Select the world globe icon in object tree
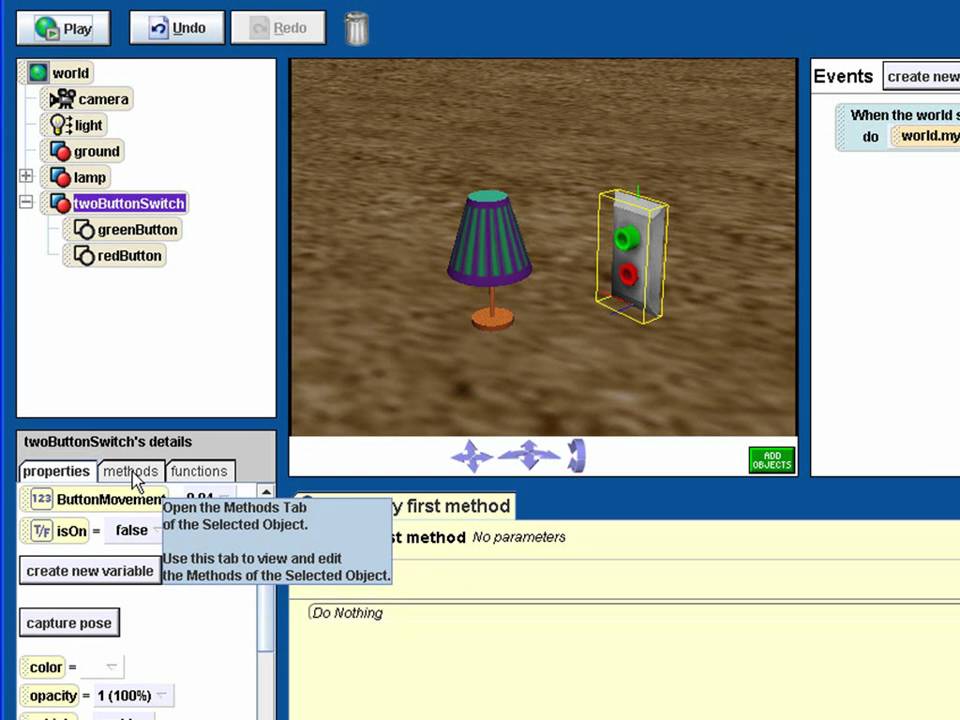Image resolution: width=960 pixels, height=720 pixels. pos(38,73)
